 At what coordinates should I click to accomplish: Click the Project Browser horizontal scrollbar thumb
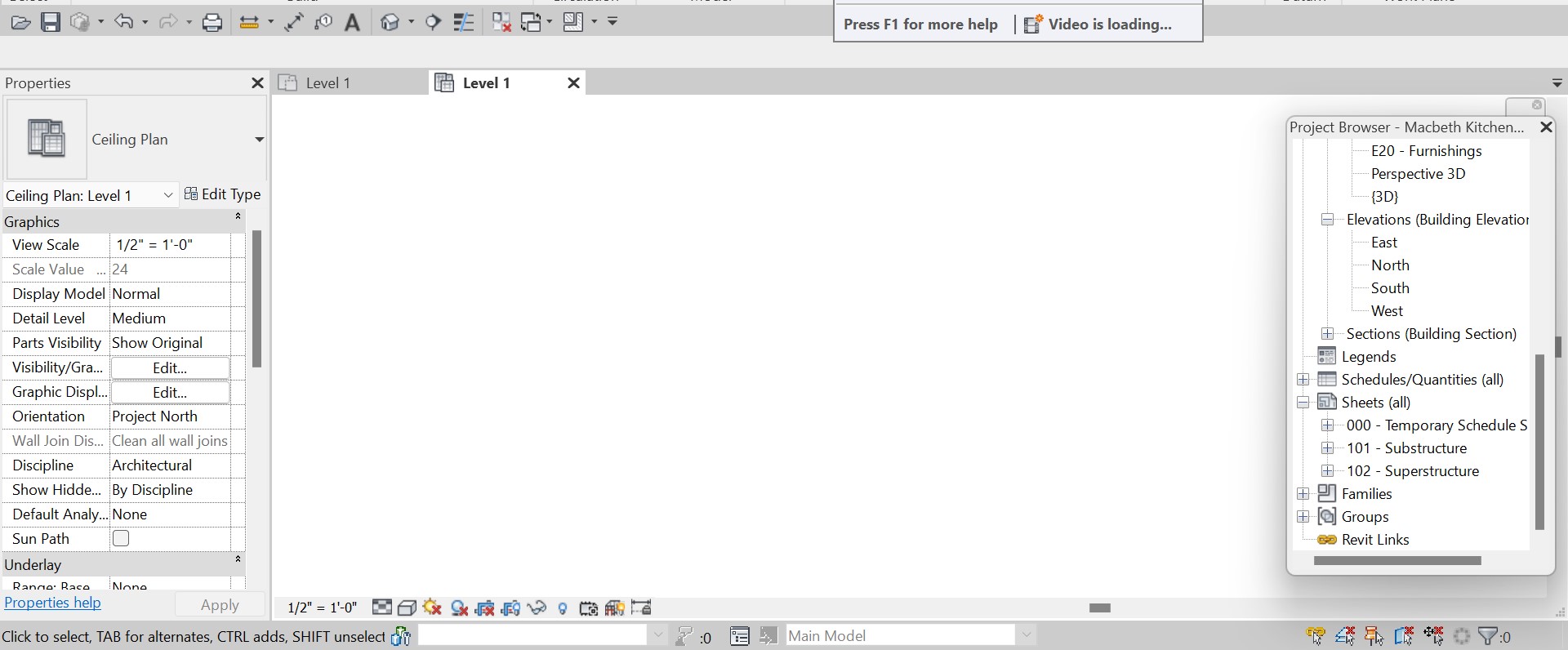coord(1397,560)
